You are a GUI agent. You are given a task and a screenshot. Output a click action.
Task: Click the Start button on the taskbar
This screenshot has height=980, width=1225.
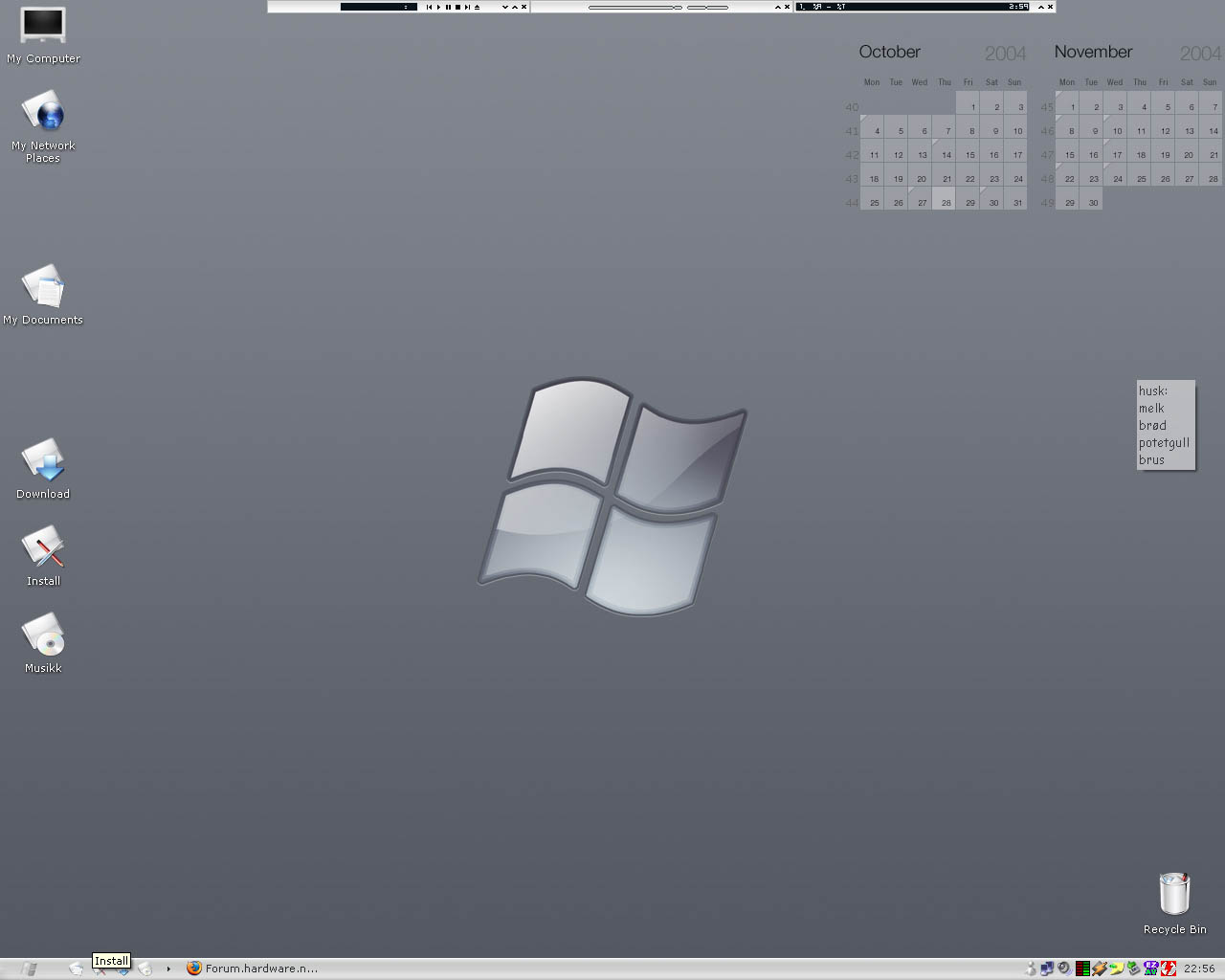tap(29, 969)
